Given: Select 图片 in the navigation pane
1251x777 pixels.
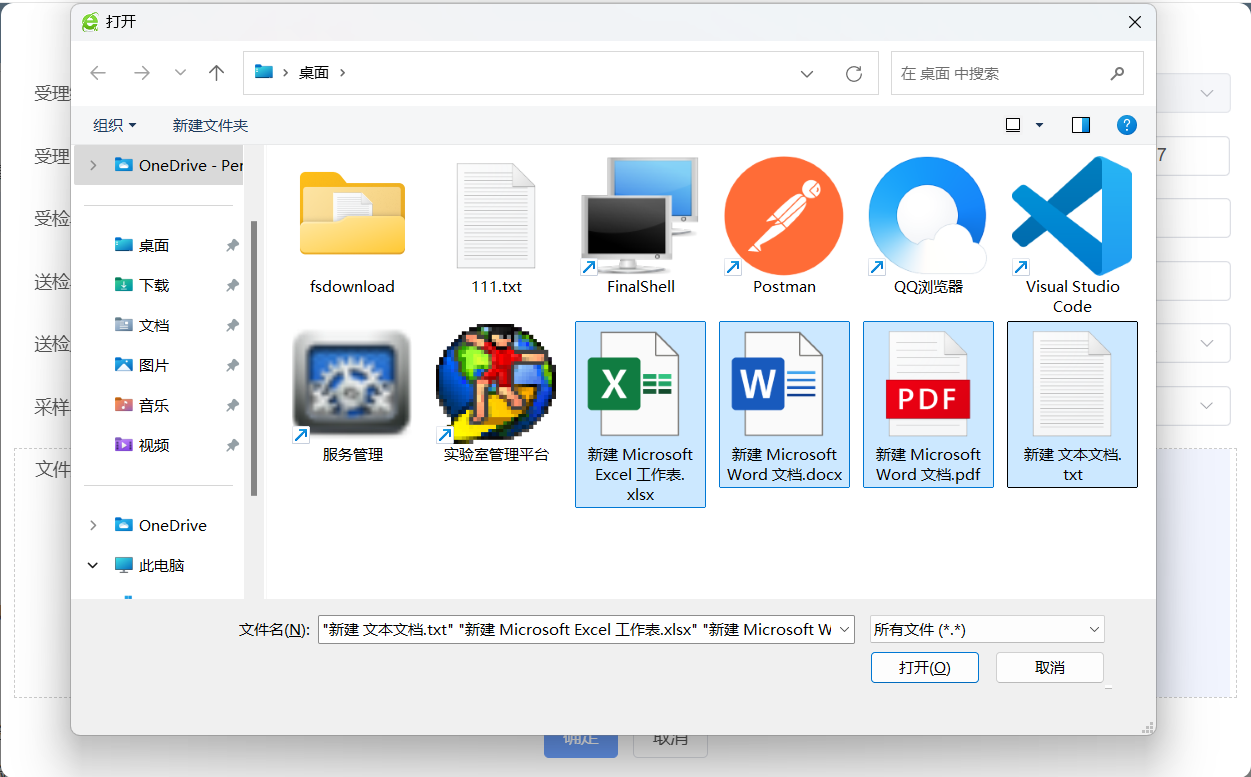Looking at the screenshot, I should click(x=154, y=365).
